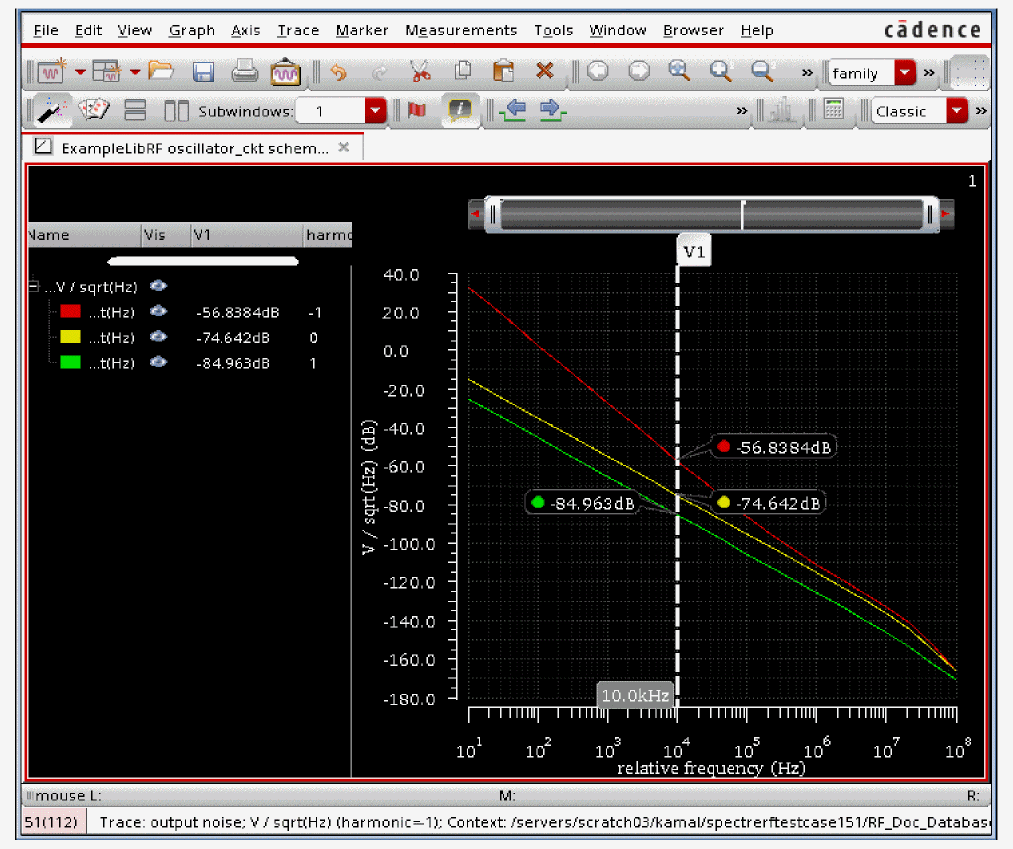Click the open folder icon
Image resolution: width=1013 pixels, height=849 pixels.
coord(161,72)
